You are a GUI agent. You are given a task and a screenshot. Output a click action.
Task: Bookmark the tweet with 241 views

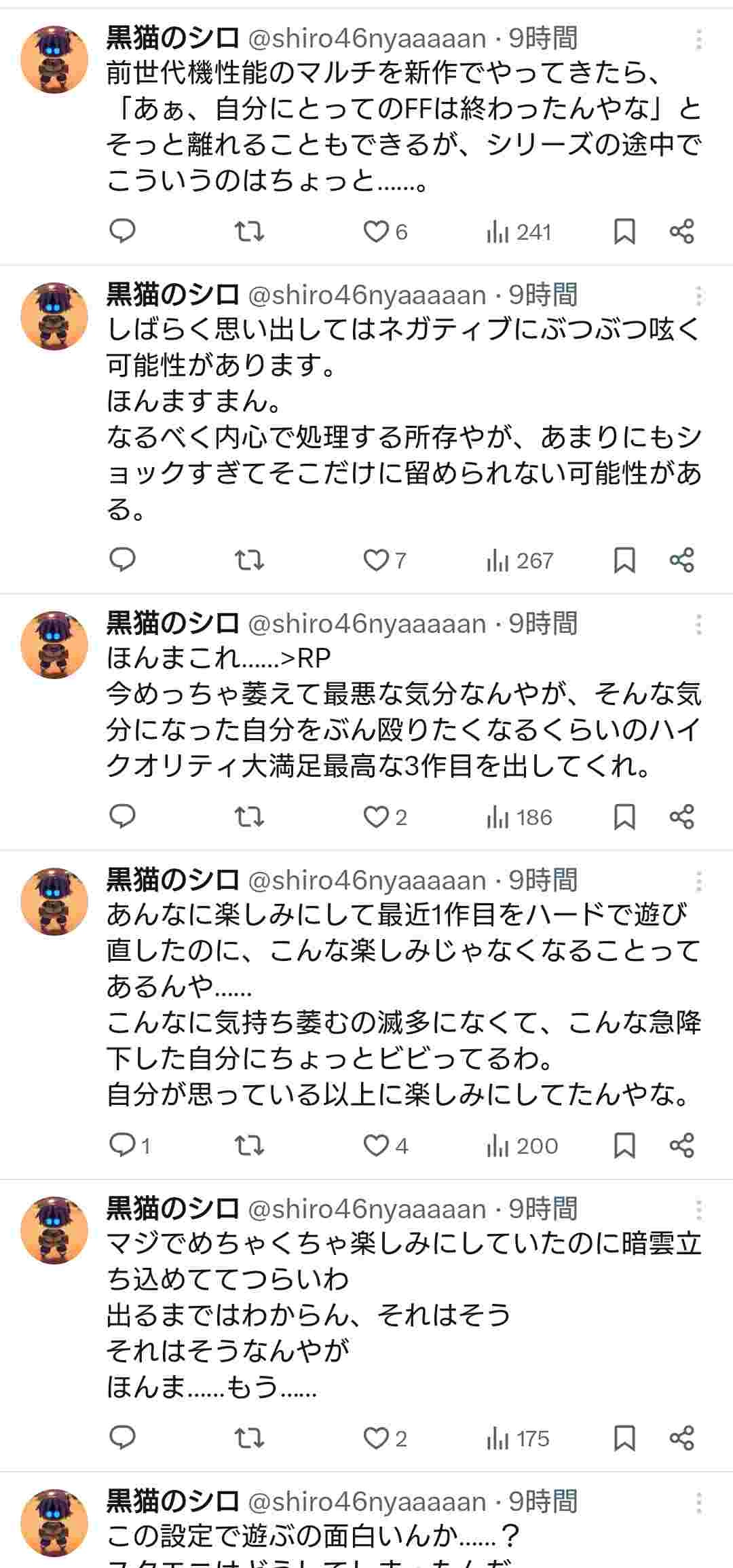coord(624,232)
